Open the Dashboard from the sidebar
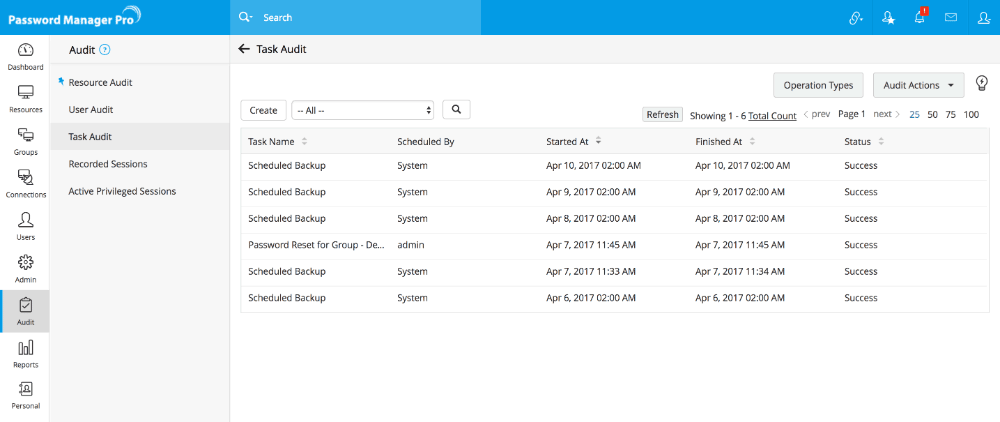The height and width of the screenshot is (422, 1000). pyautogui.click(x=26, y=55)
